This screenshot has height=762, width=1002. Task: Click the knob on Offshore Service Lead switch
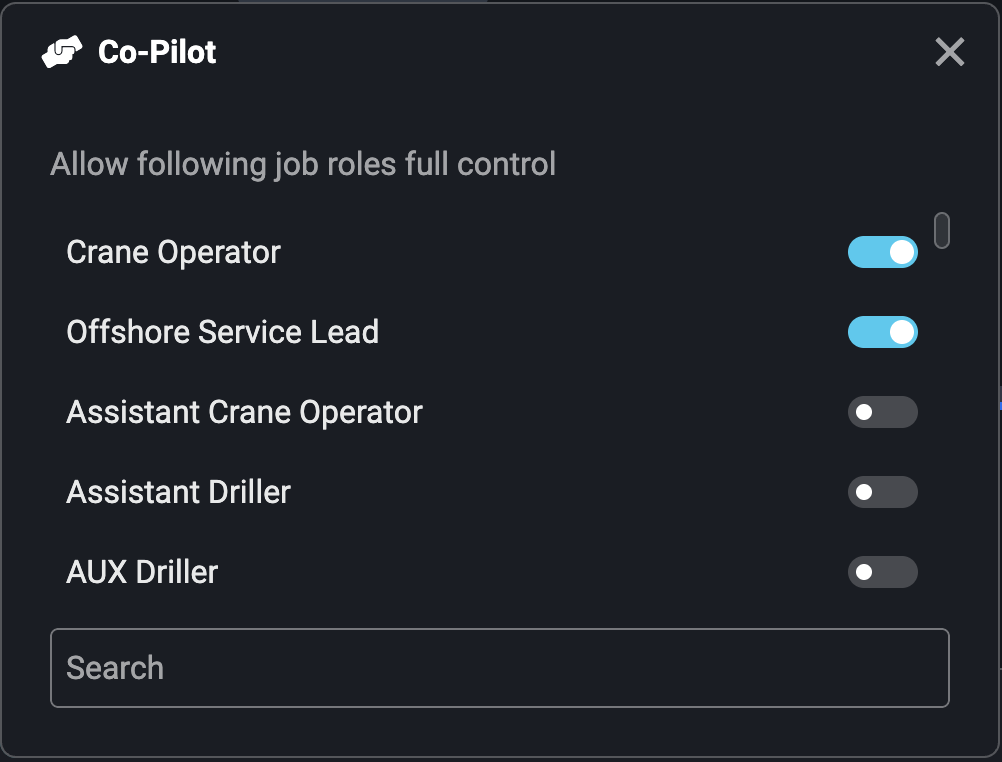902,332
